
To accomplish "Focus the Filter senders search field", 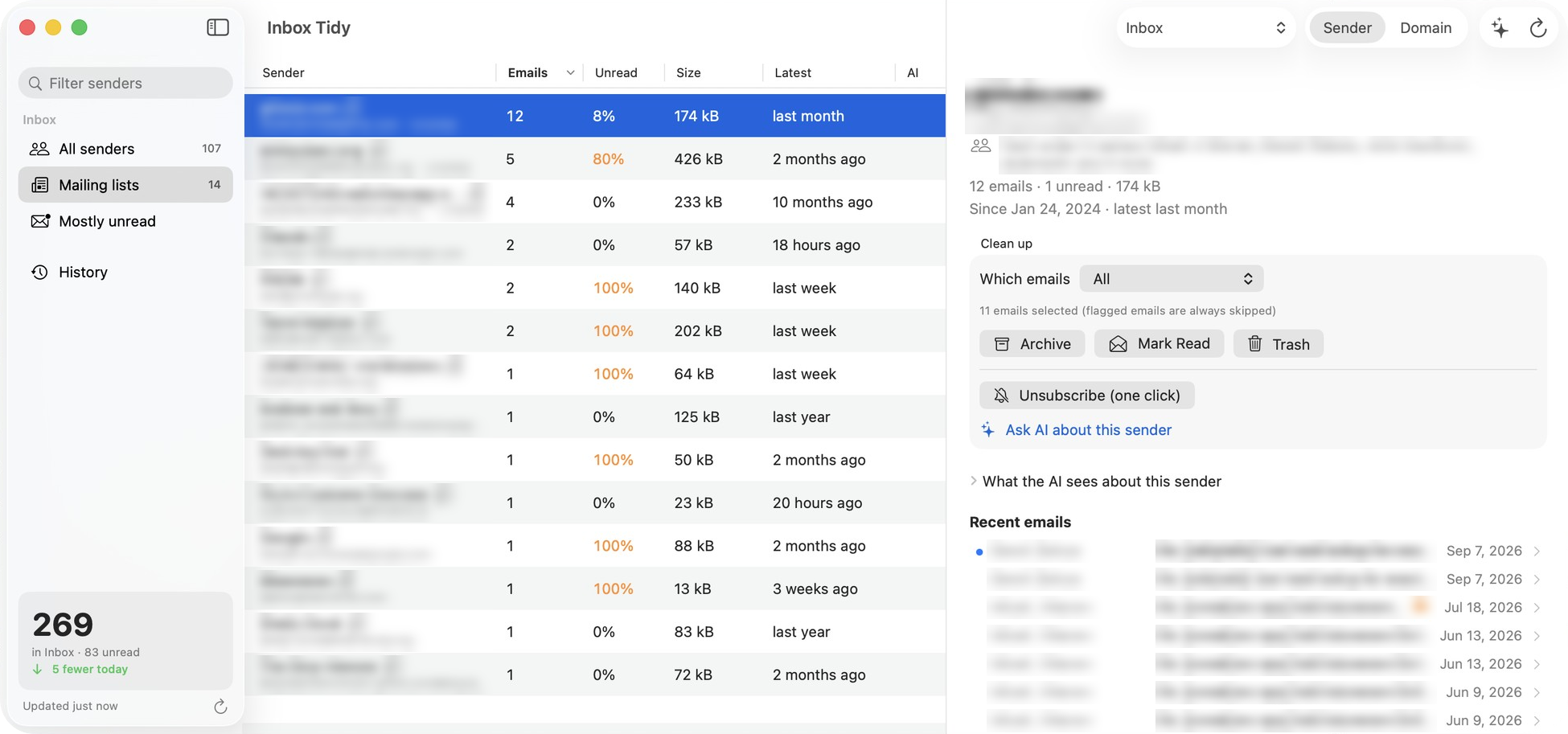I will [125, 83].
